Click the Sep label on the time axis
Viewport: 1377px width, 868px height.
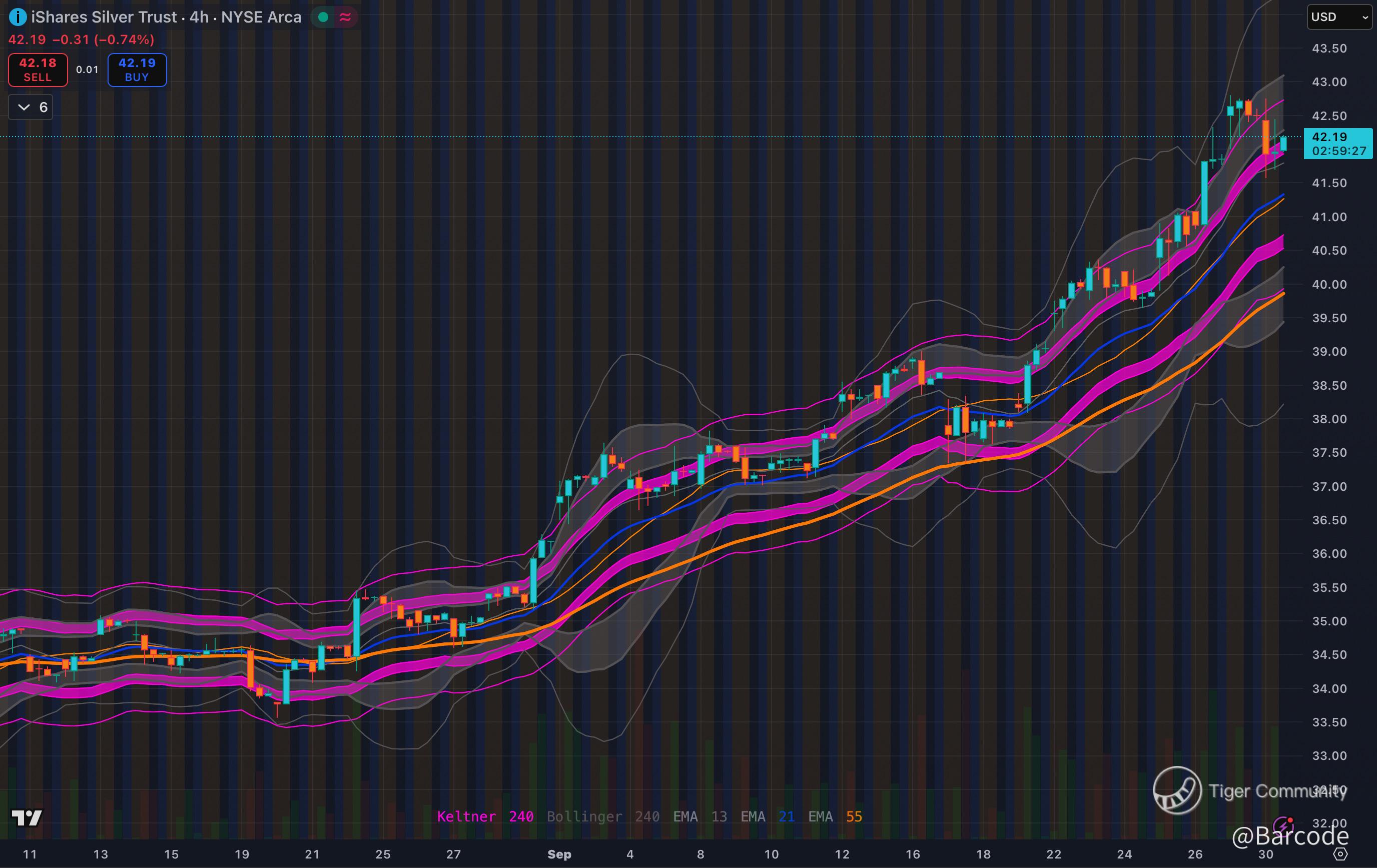tap(559, 854)
